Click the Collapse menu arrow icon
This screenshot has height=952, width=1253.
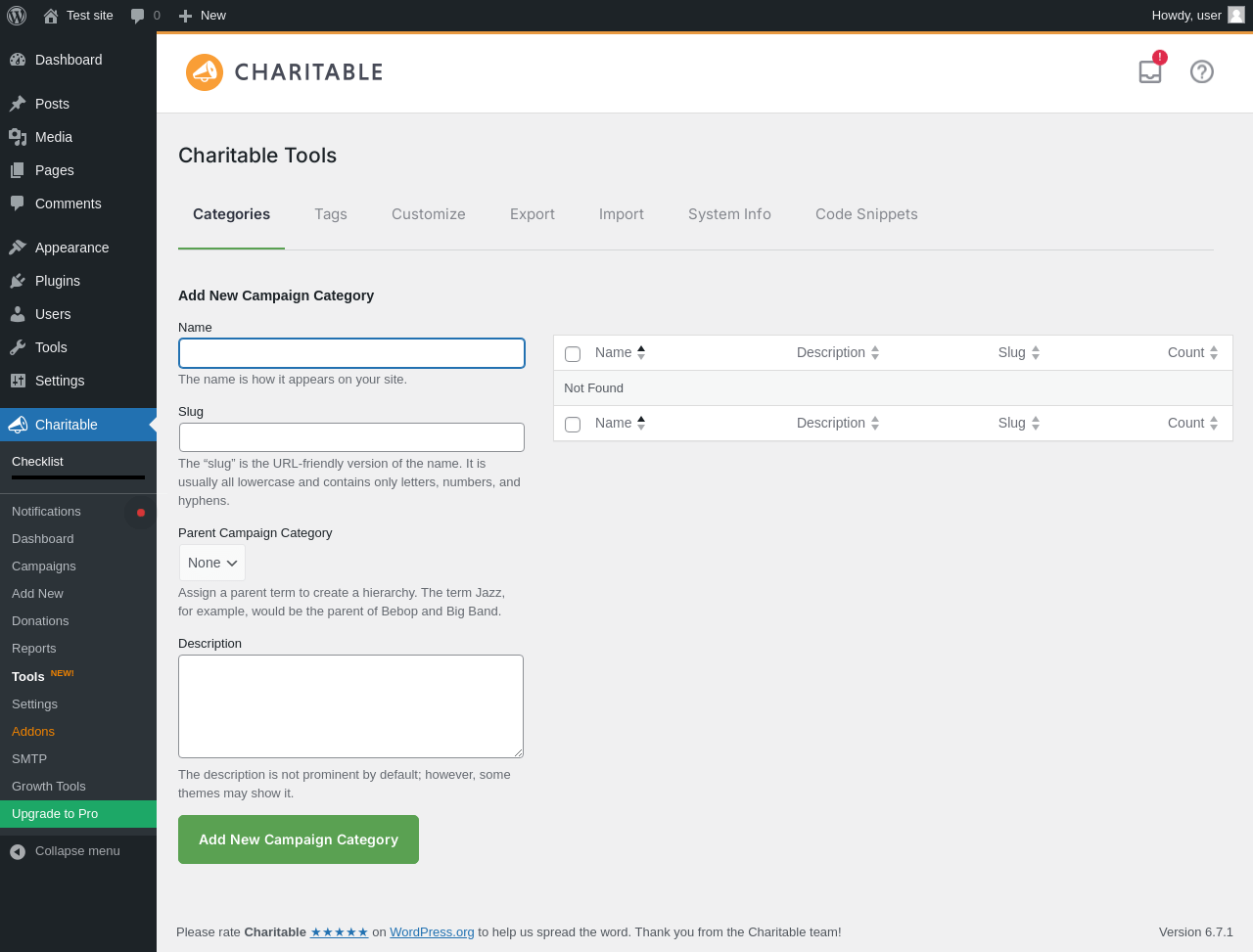pos(18,852)
